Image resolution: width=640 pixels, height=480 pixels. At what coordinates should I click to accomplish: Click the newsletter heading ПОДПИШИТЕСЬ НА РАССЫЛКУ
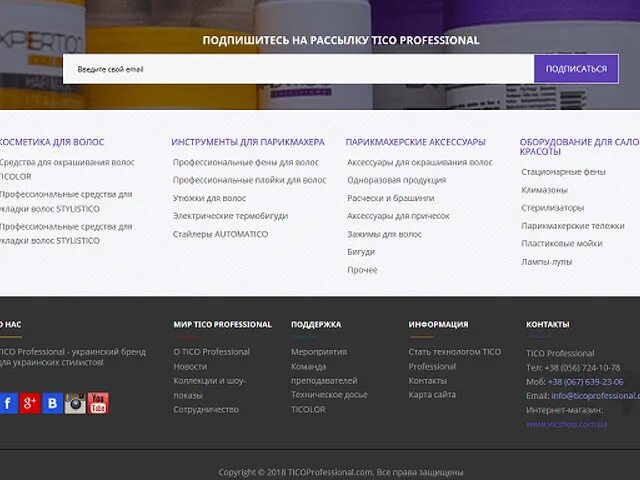click(341, 40)
